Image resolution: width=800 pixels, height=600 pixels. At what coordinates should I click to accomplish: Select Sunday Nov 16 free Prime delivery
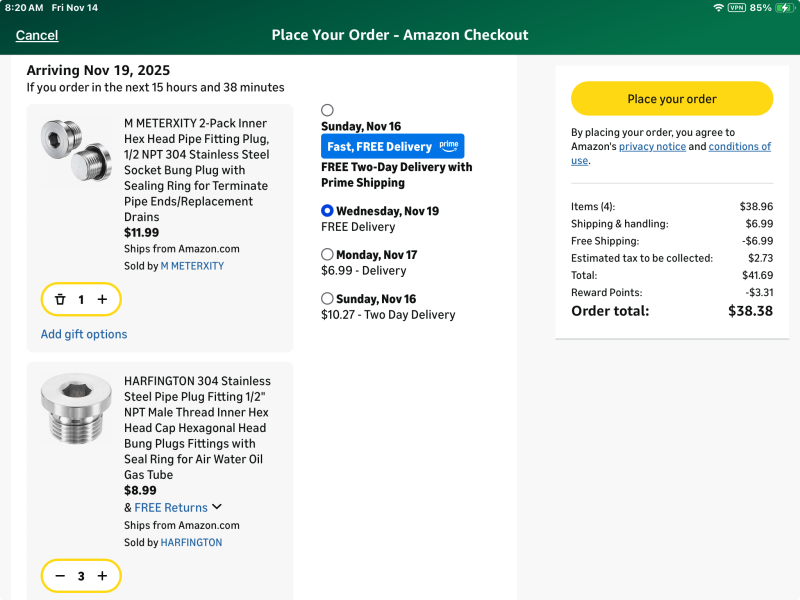tap(327, 110)
